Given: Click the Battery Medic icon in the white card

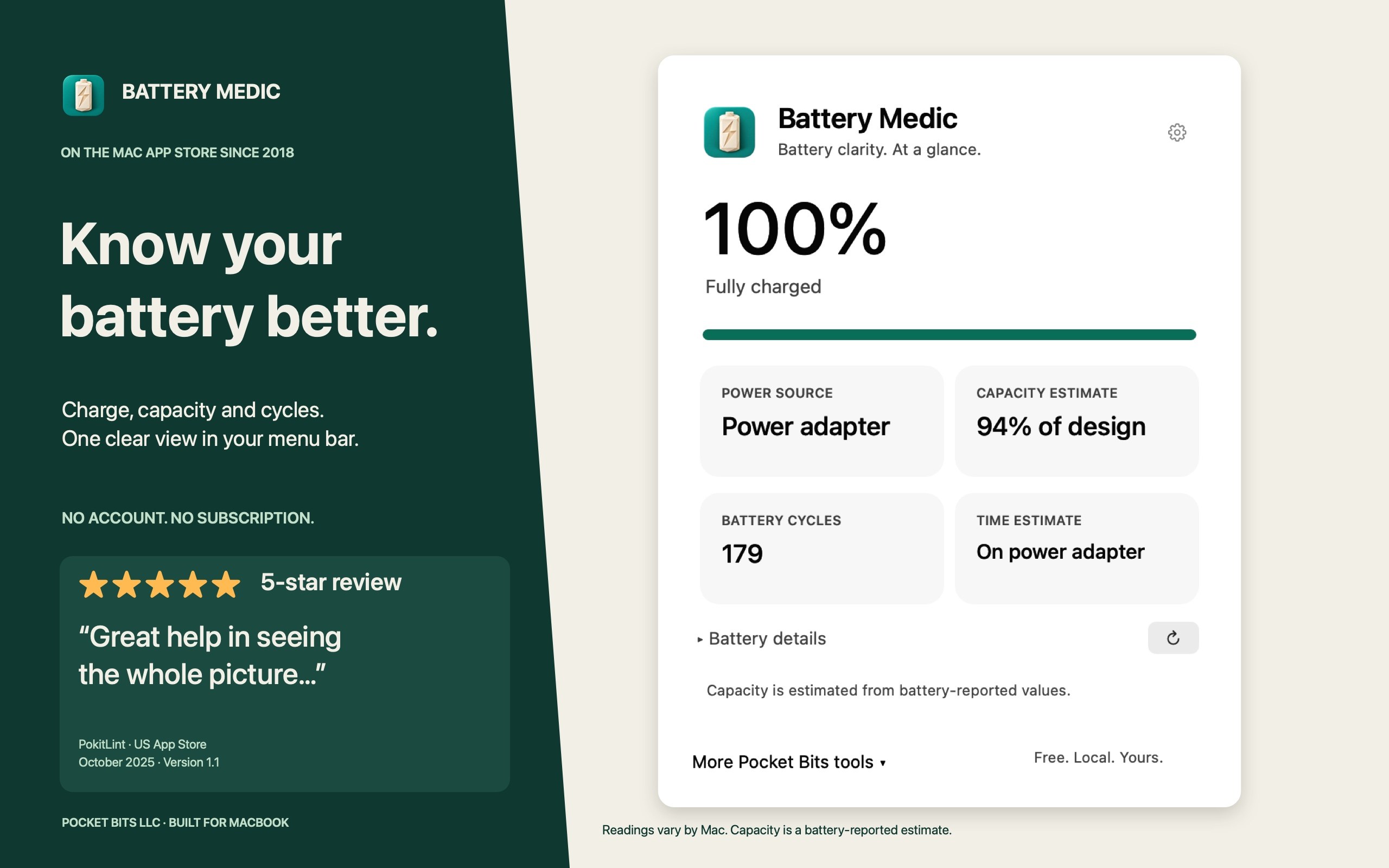Looking at the screenshot, I should point(729,132).
